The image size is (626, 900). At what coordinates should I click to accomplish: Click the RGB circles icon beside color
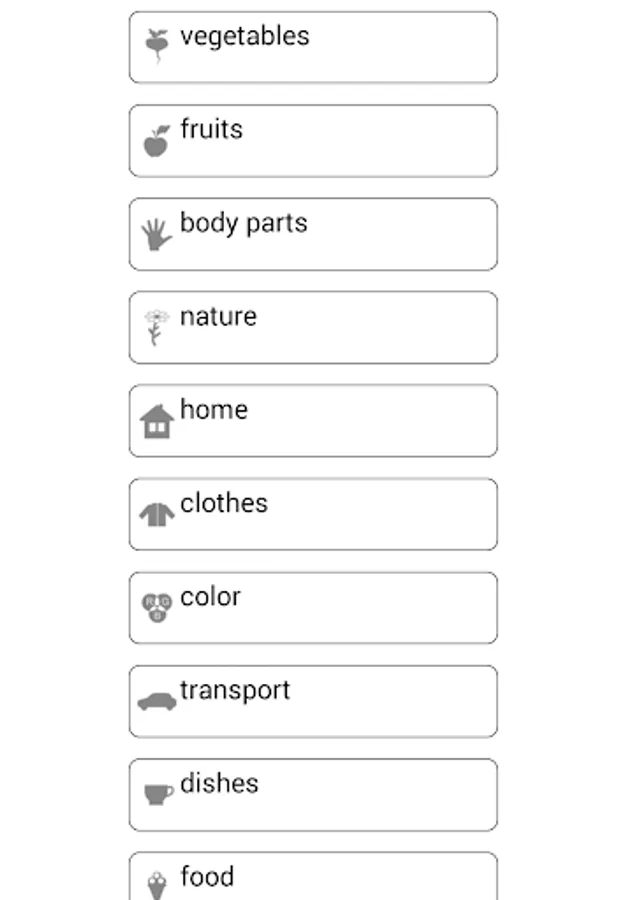[x=157, y=607]
